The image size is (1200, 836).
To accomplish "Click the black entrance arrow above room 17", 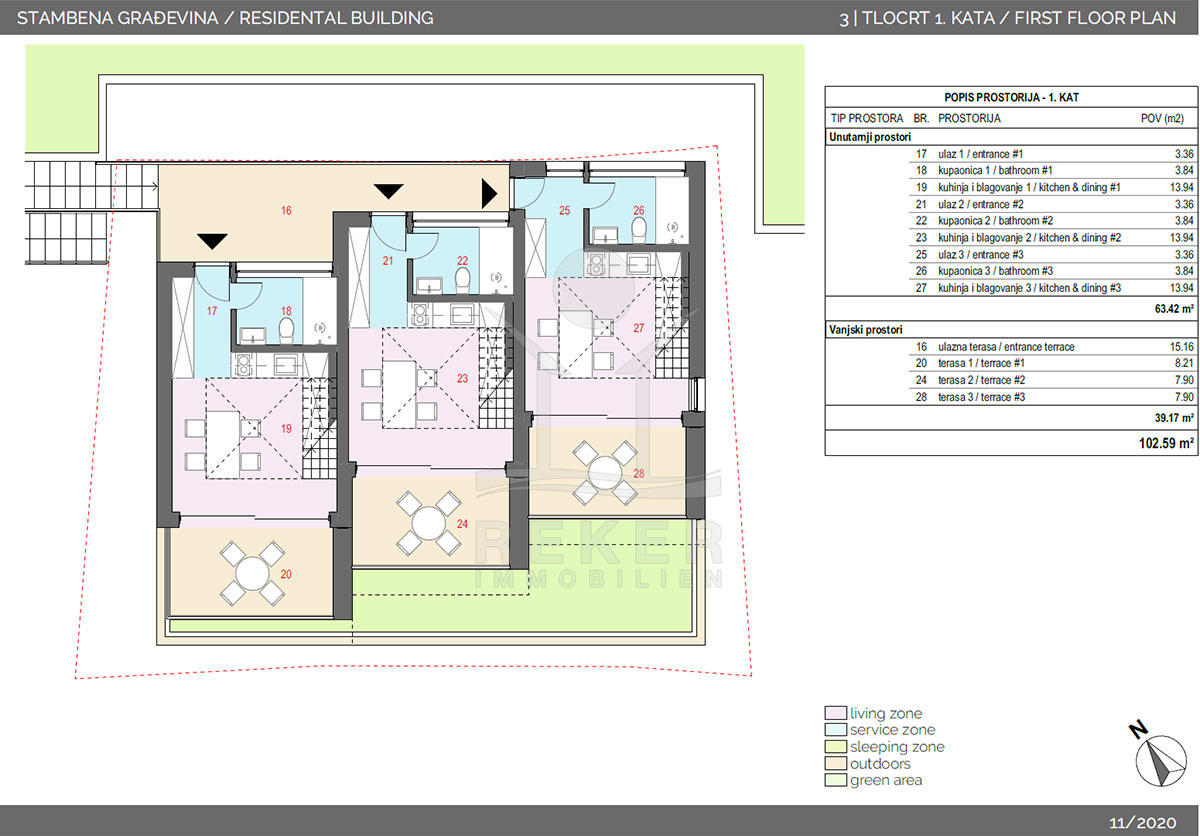I will tap(212, 241).
